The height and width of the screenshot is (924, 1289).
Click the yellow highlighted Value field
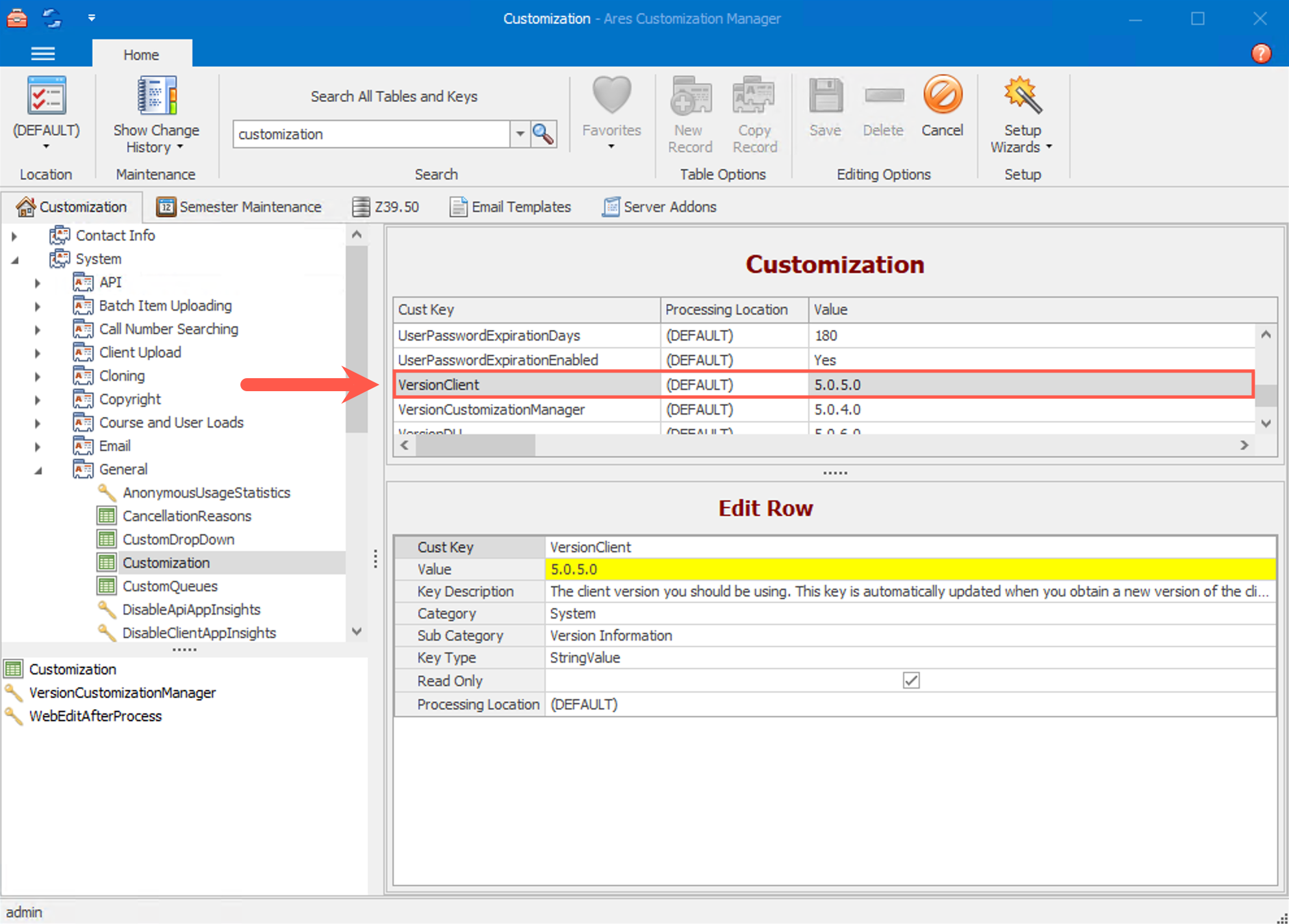pyautogui.click(x=715, y=569)
